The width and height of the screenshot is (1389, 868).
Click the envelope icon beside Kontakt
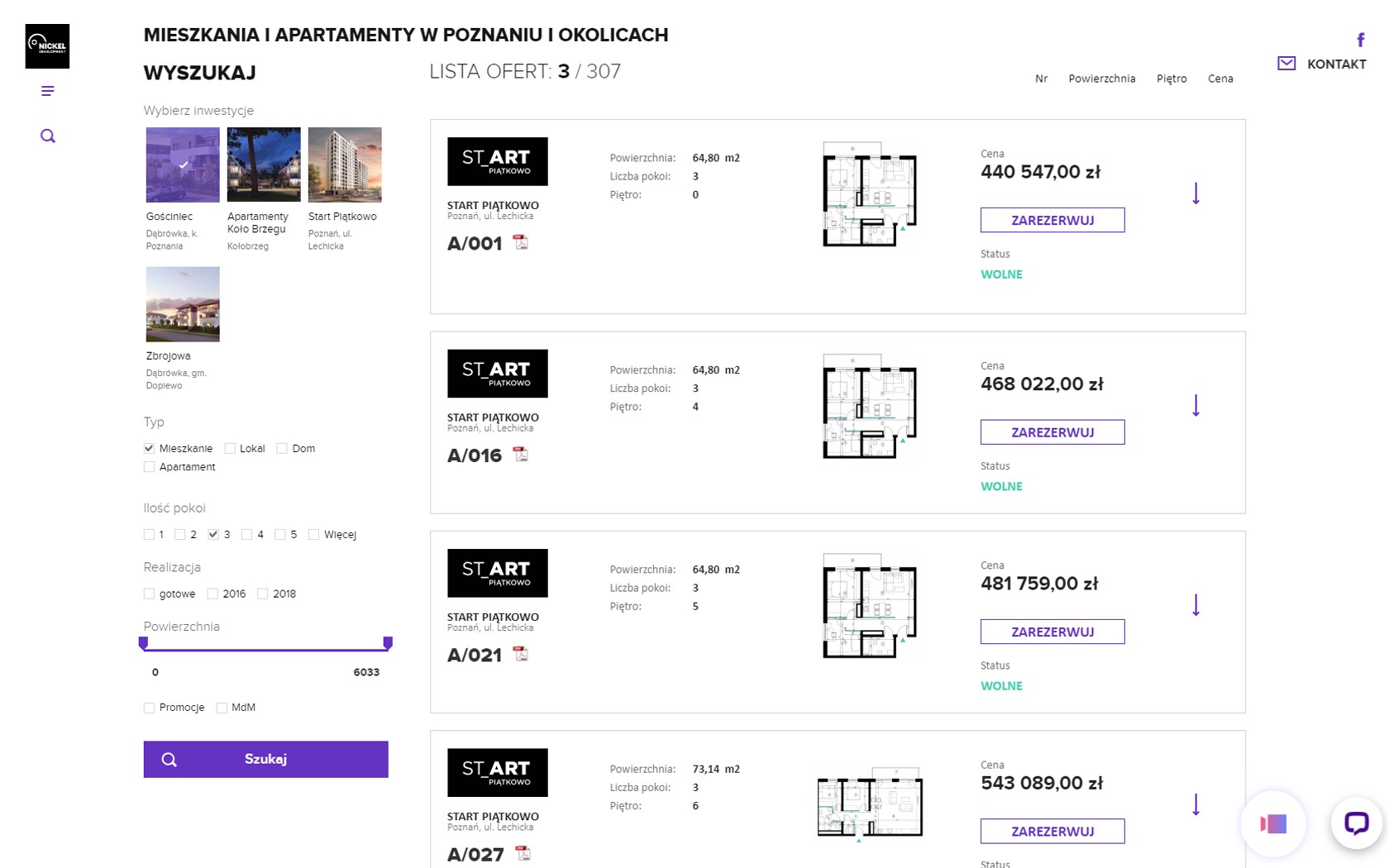click(x=1286, y=64)
